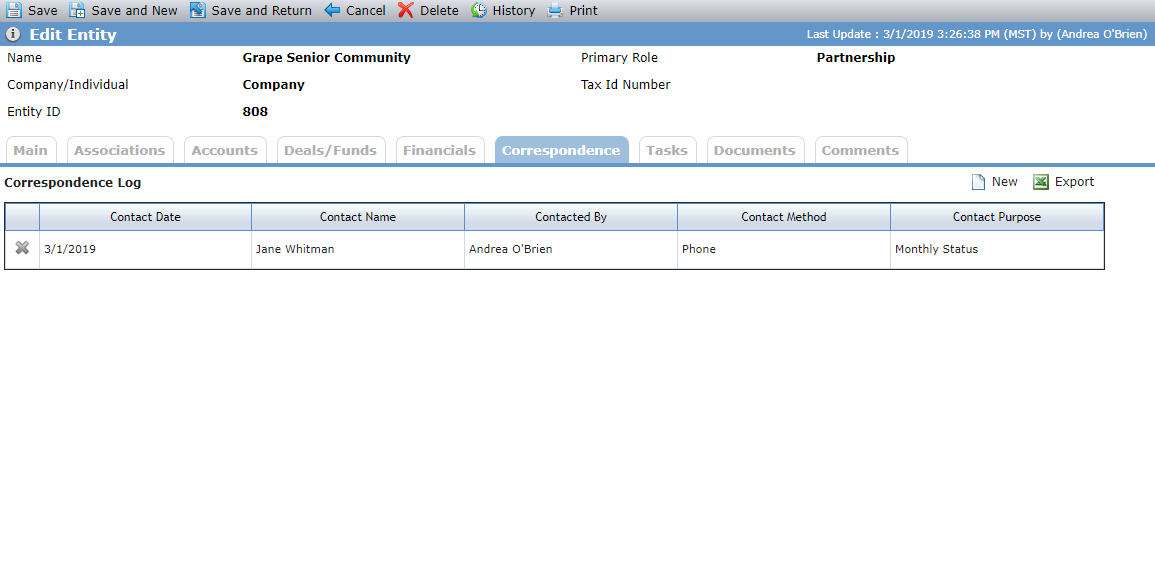This screenshot has width=1155, height=564.
Task: Click the blue Cancel arrow icon
Action: pyautogui.click(x=332, y=10)
